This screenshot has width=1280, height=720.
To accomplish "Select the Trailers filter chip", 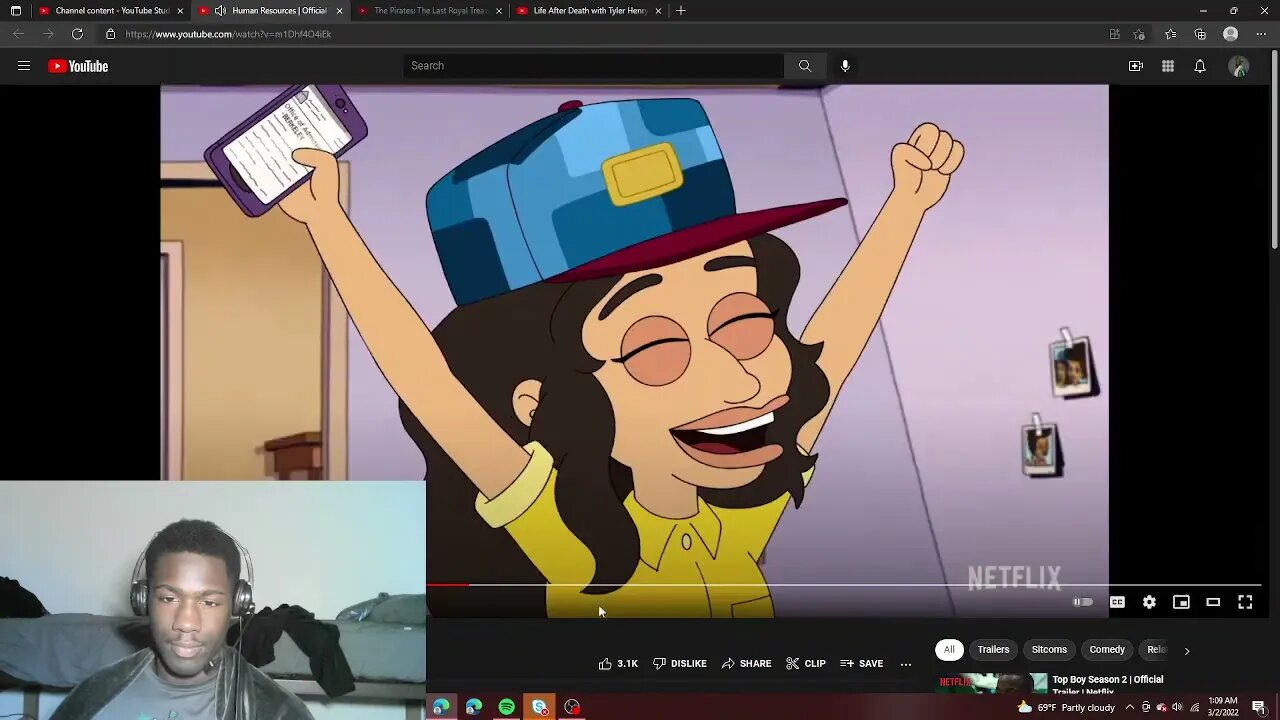I will tap(993, 650).
